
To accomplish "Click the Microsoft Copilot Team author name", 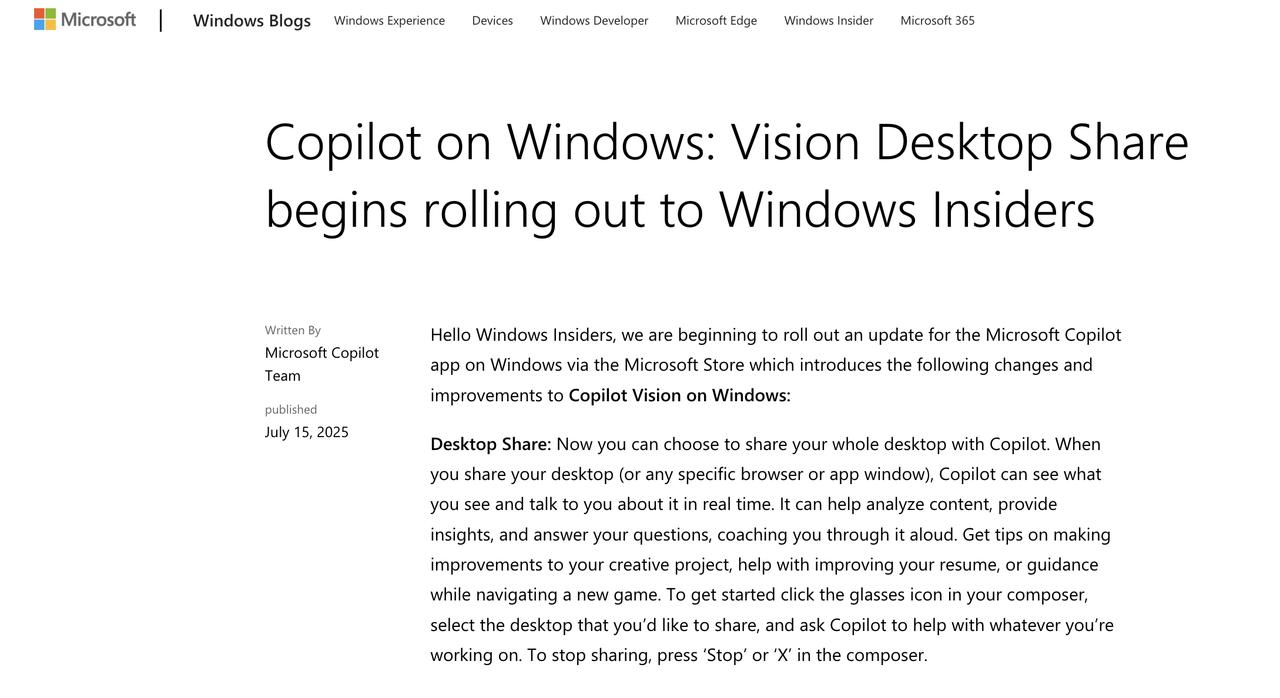I will [x=322, y=364].
